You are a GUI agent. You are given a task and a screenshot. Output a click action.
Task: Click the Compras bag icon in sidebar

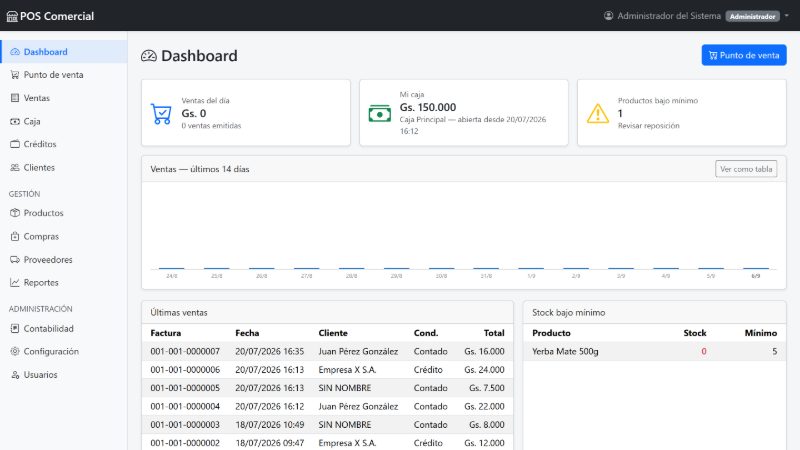[x=15, y=237]
